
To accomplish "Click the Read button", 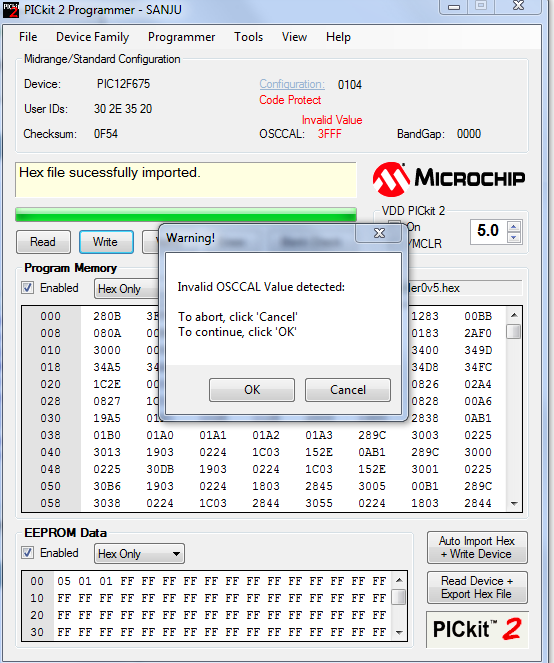I will (x=43, y=242).
